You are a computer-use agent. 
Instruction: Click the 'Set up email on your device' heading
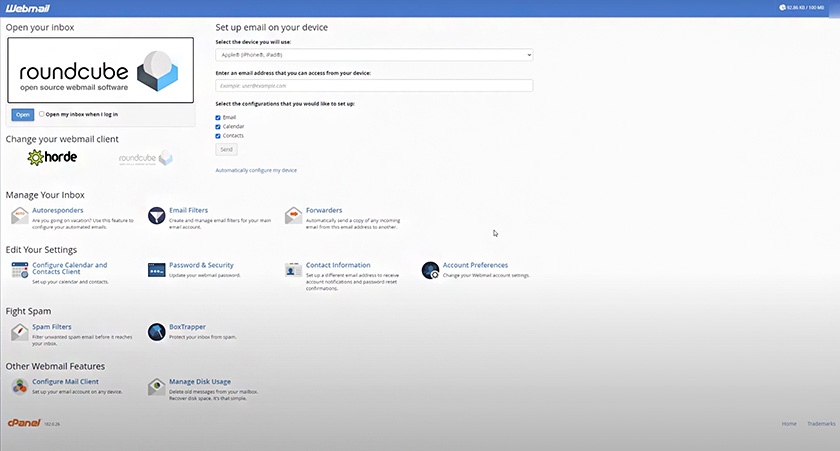point(272,27)
